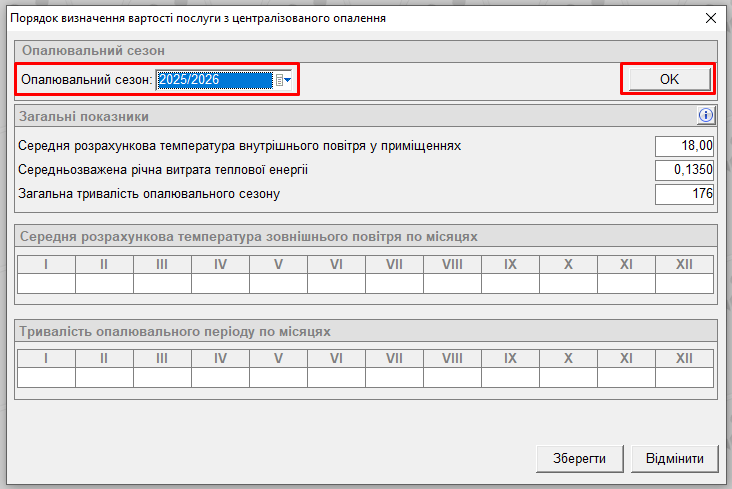The width and height of the screenshot is (732, 489).
Task: Select month II cell in heating duration table
Action: (x=104, y=377)
